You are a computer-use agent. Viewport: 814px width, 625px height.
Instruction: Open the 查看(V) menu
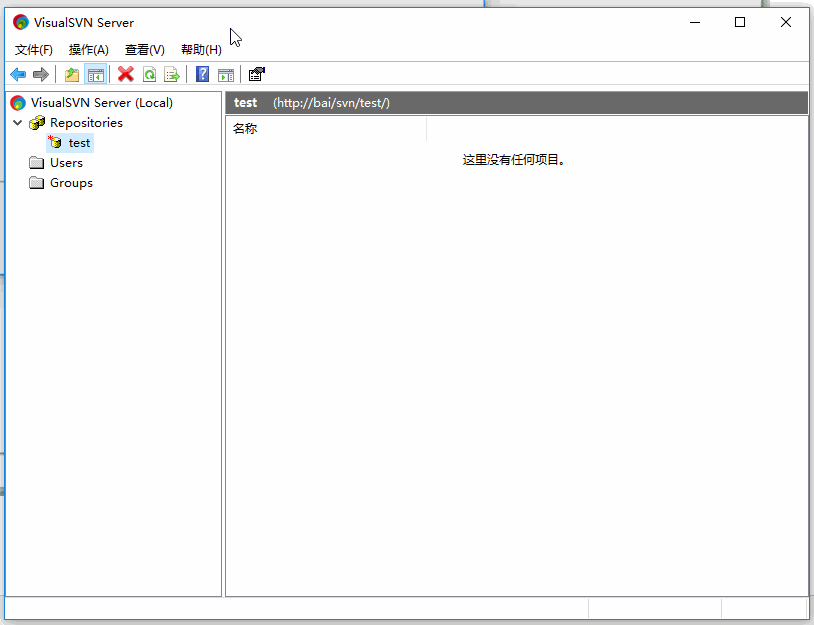(x=145, y=50)
